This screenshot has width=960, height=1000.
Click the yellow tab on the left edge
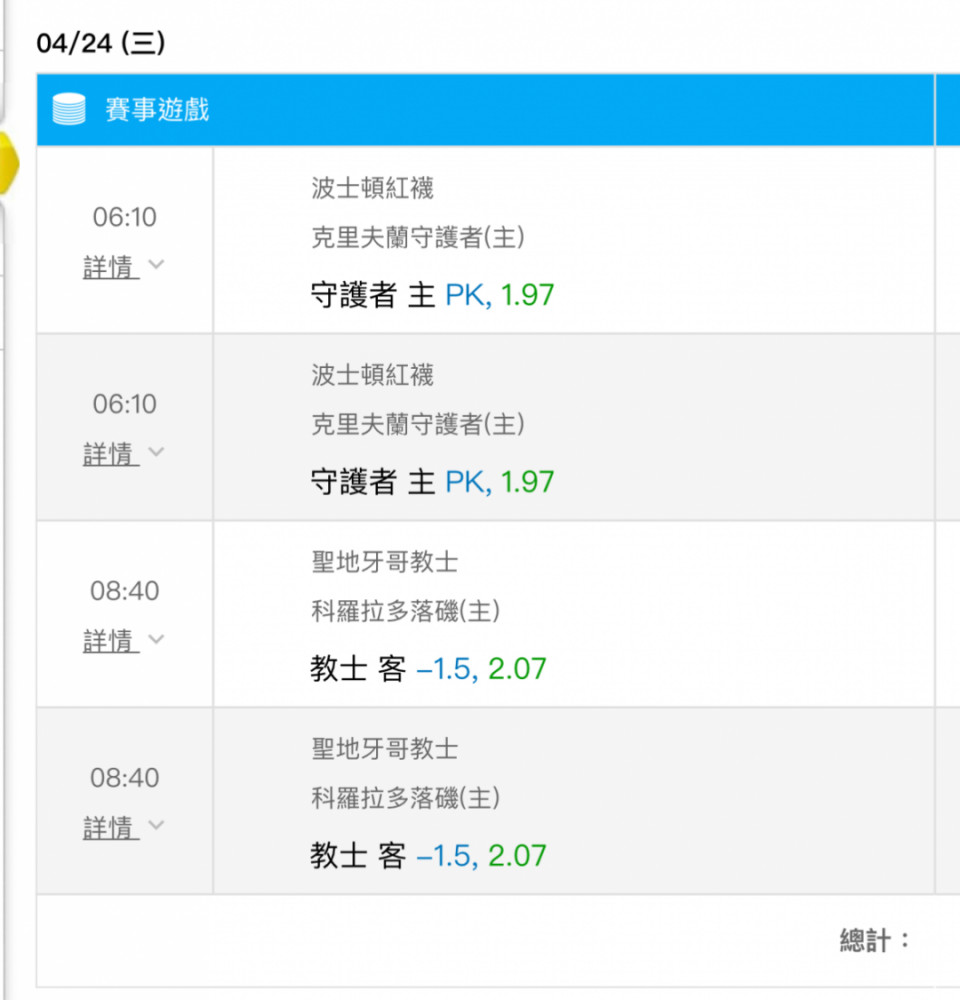8,163
